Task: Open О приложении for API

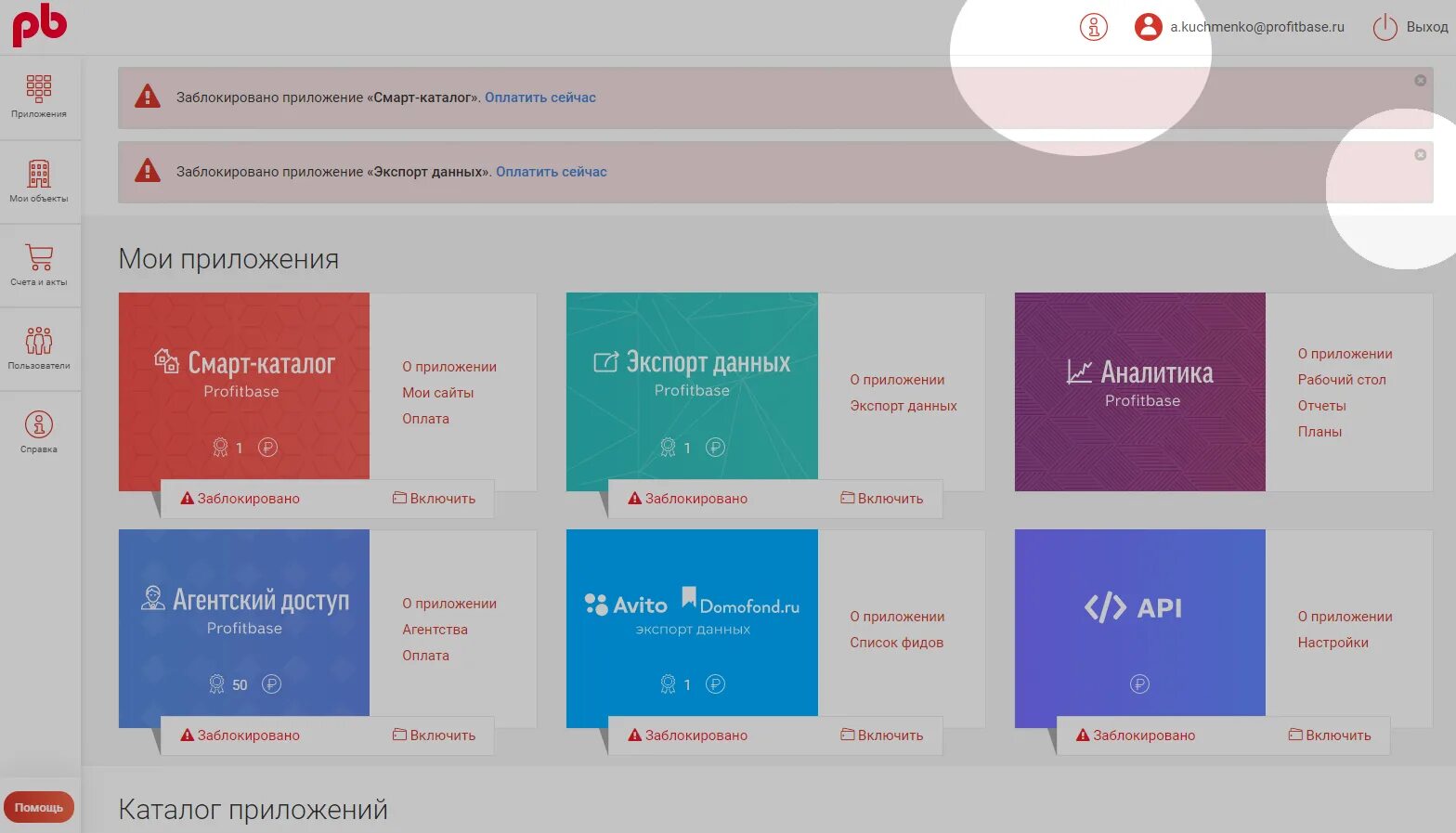Action: pos(1345,617)
